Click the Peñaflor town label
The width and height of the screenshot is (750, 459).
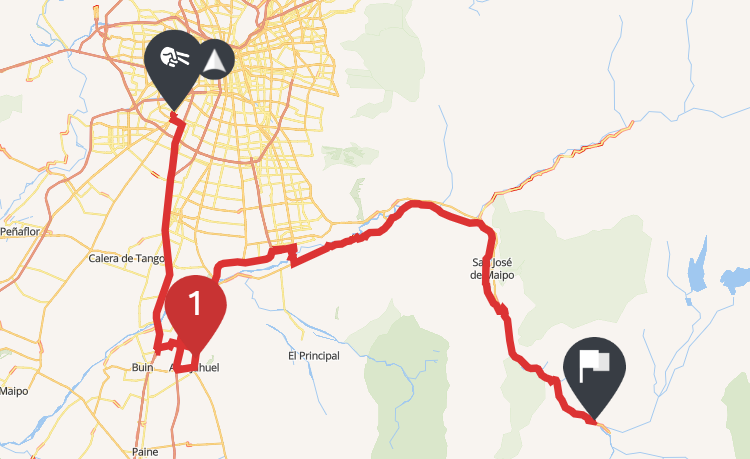click(x=20, y=232)
